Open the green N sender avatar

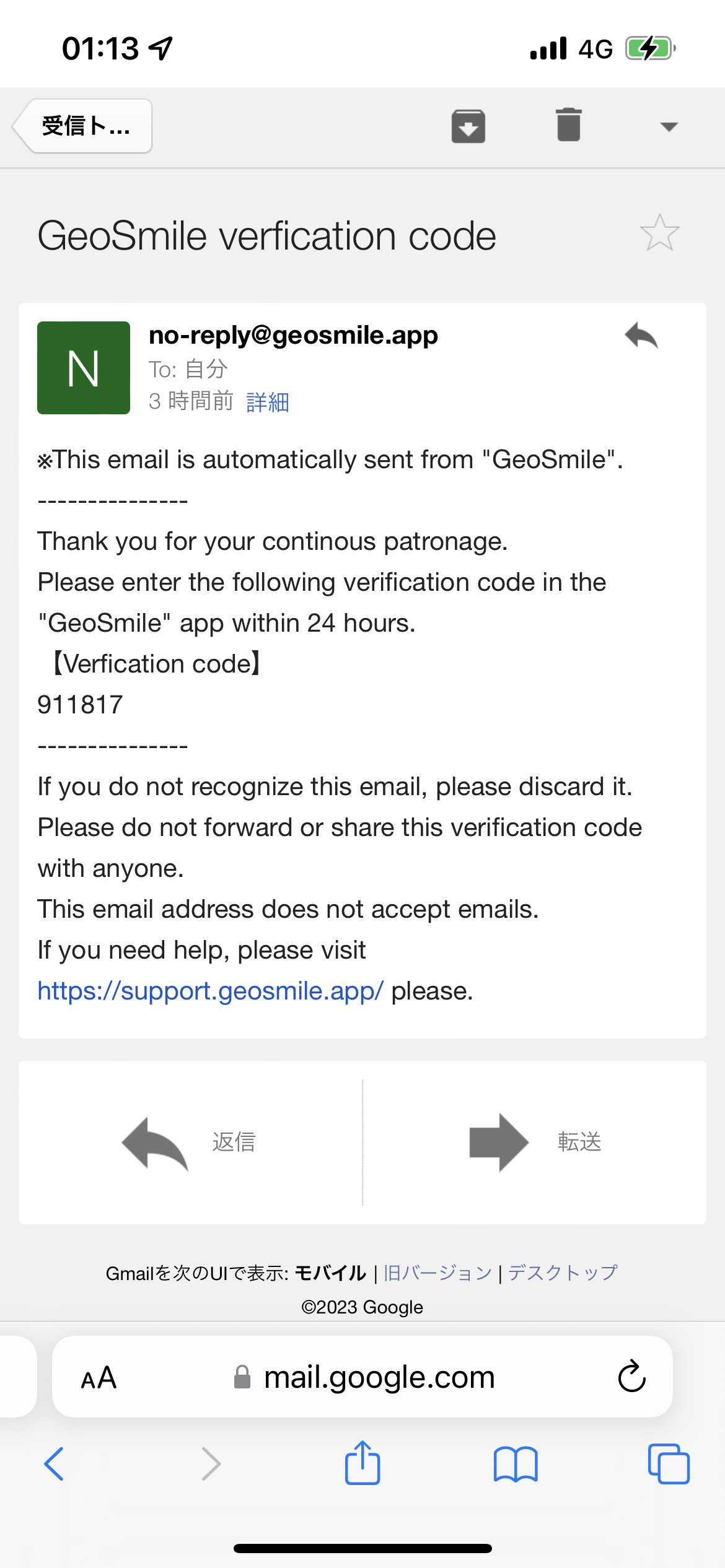point(84,368)
